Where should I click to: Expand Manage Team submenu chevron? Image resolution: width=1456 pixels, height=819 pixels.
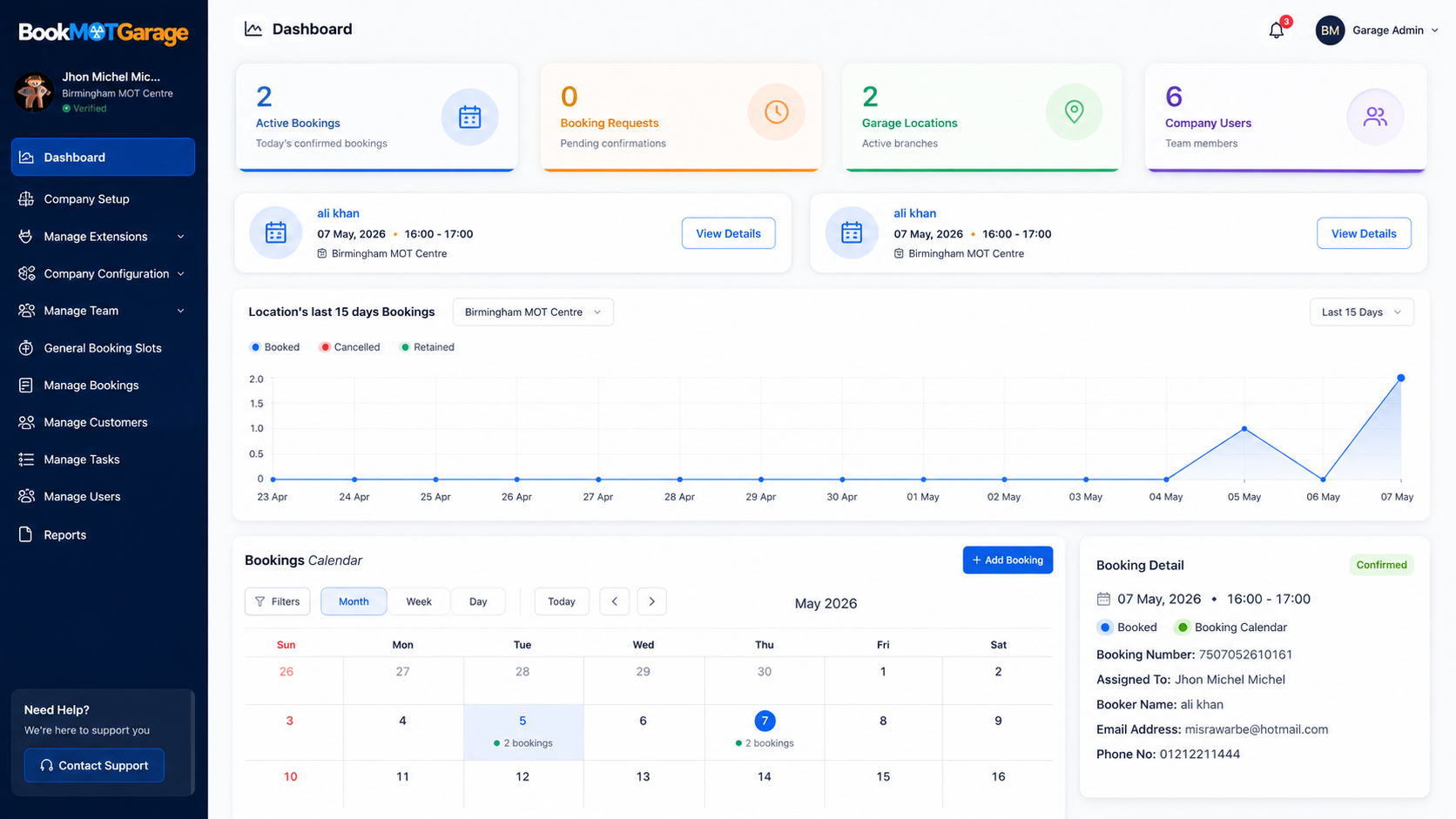pyautogui.click(x=181, y=311)
